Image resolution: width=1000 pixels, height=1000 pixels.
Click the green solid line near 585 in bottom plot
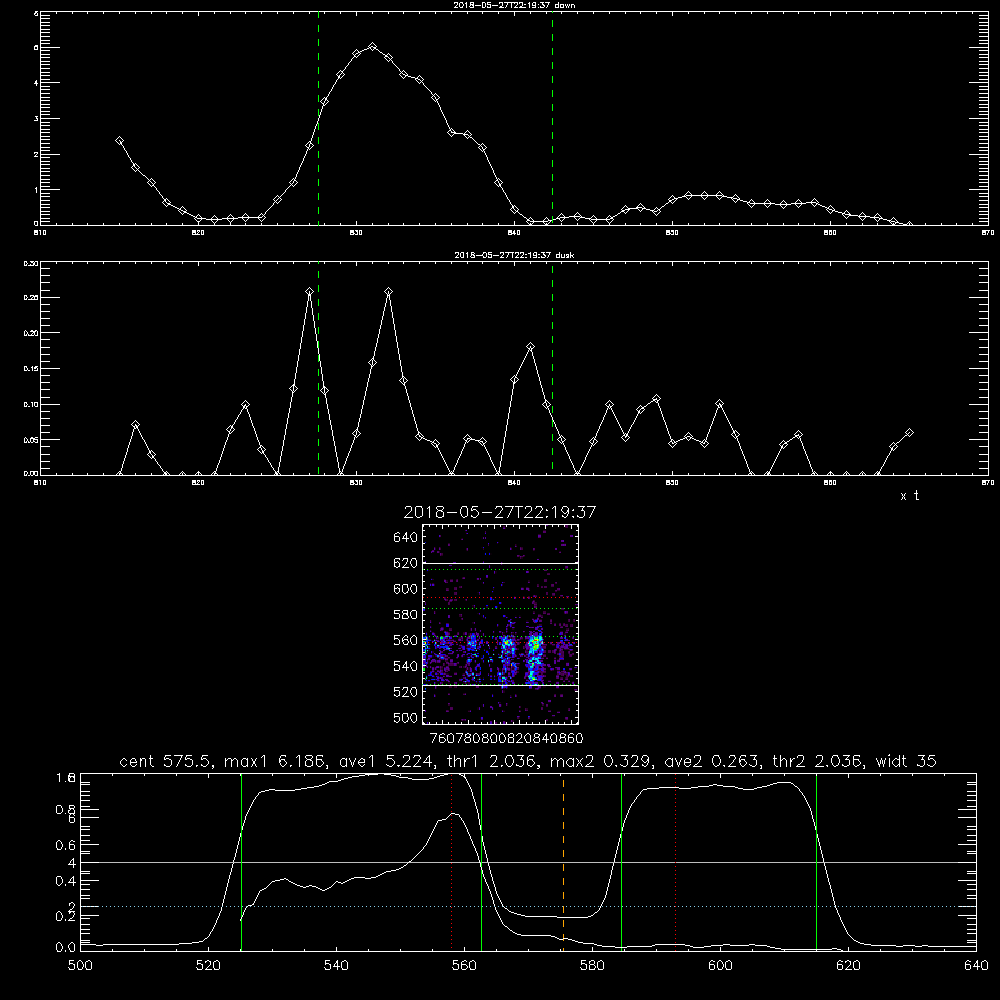[621, 861]
